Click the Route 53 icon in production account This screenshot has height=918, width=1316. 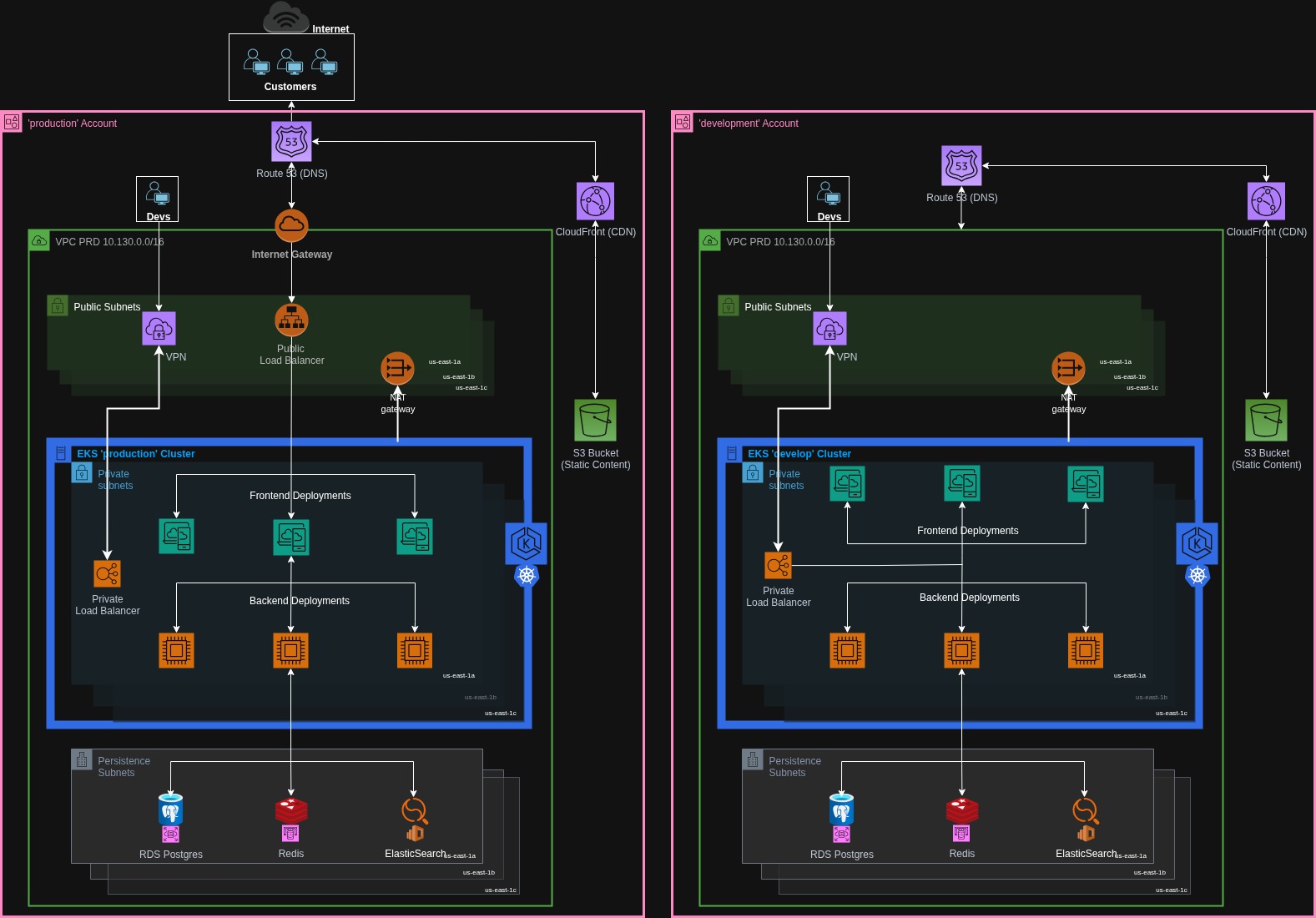[x=291, y=142]
